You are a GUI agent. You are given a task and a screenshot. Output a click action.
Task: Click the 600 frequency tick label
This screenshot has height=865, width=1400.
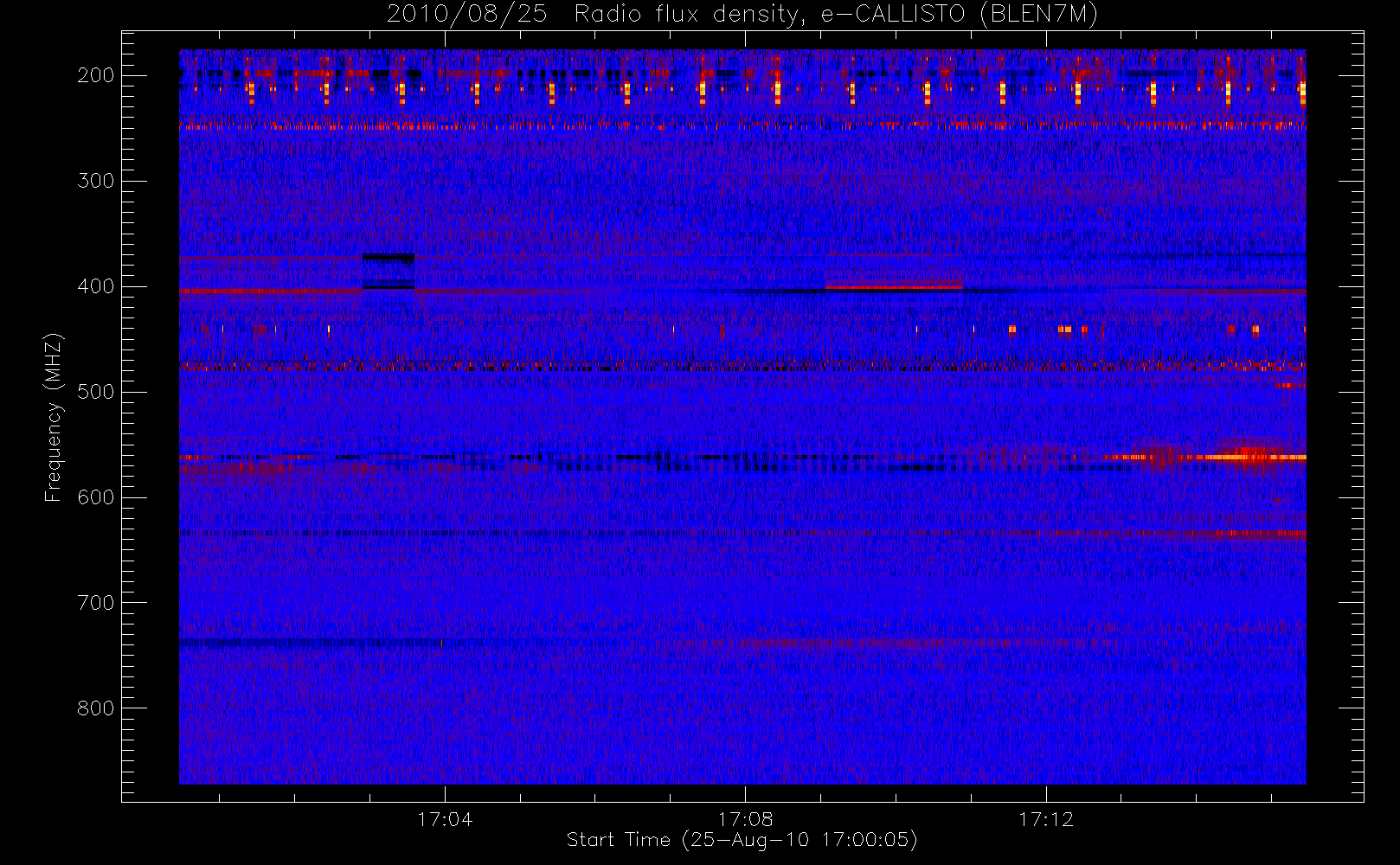96,497
